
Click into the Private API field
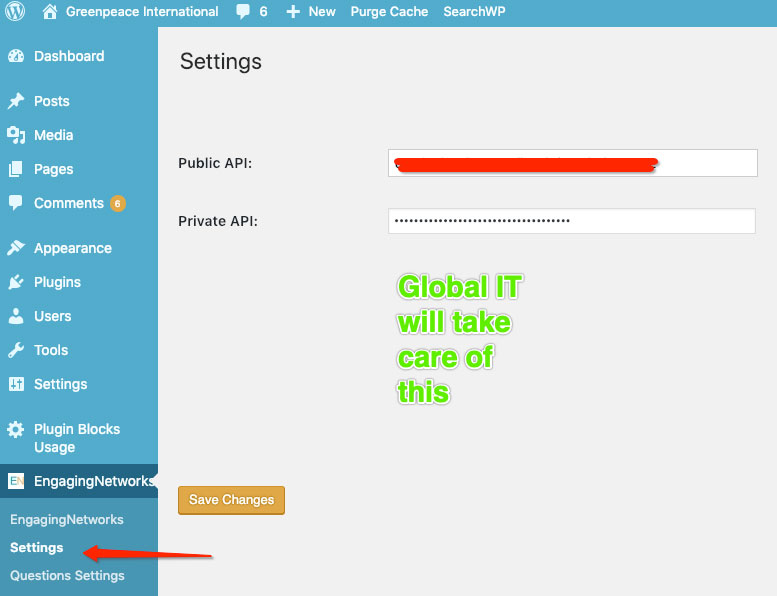pos(572,221)
